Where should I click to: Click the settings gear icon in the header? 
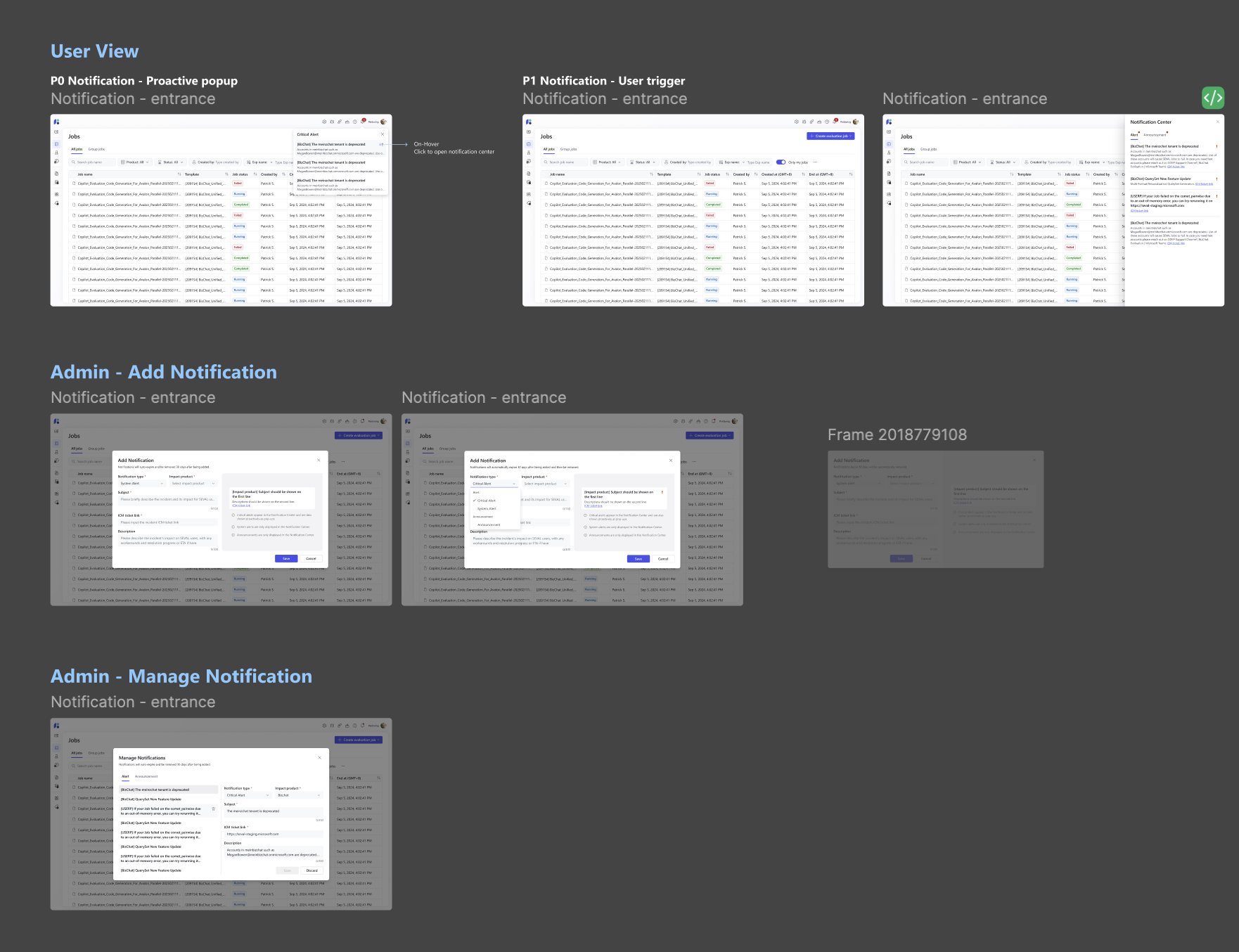pos(325,122)
